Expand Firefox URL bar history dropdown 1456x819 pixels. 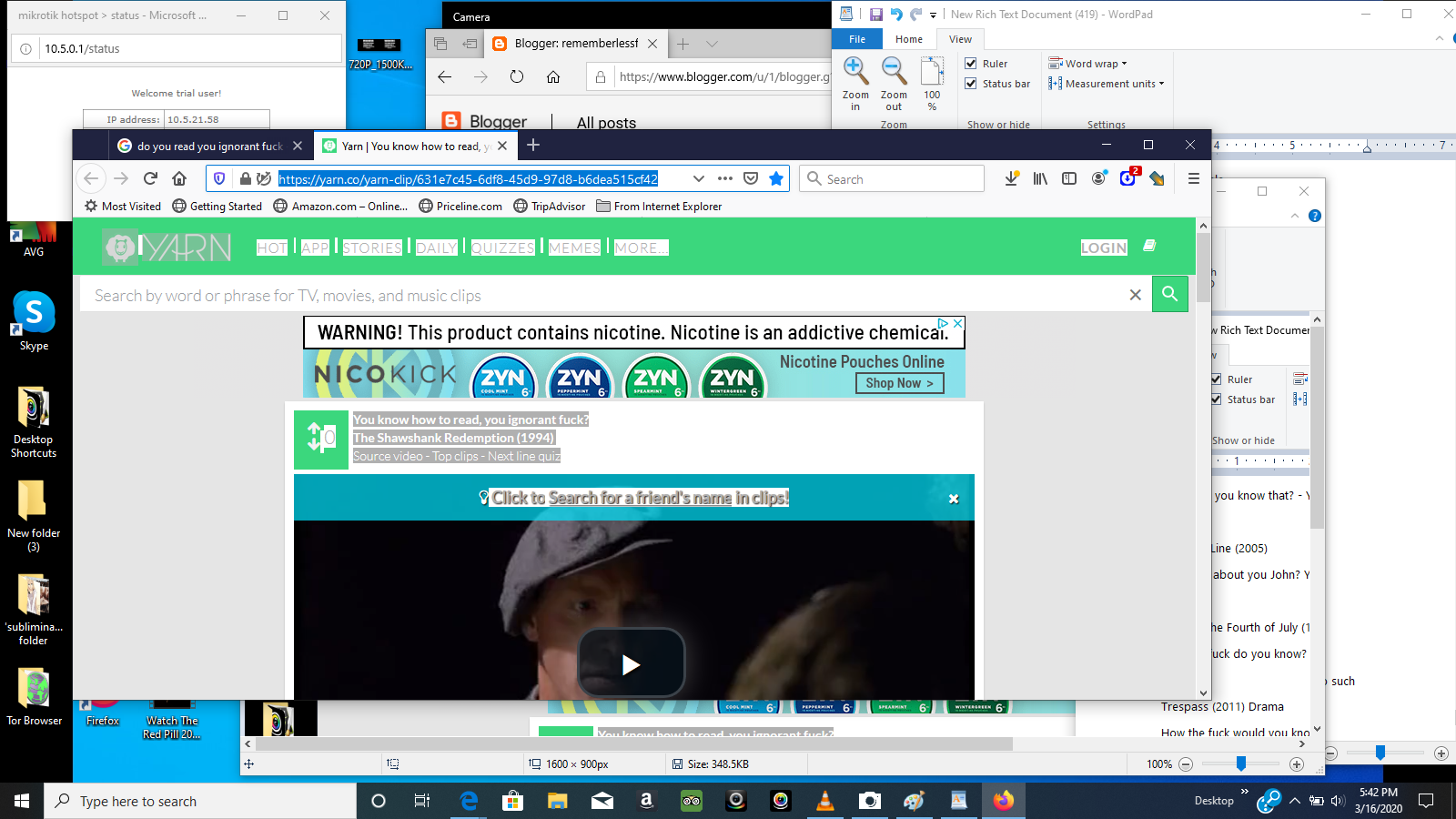(x=698, y=178)
